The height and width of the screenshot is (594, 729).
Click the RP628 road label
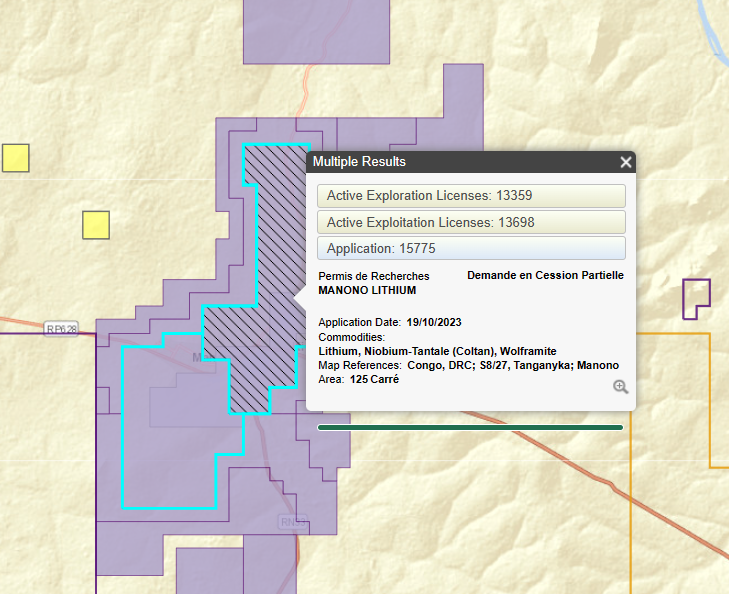[x=61, y=329]
